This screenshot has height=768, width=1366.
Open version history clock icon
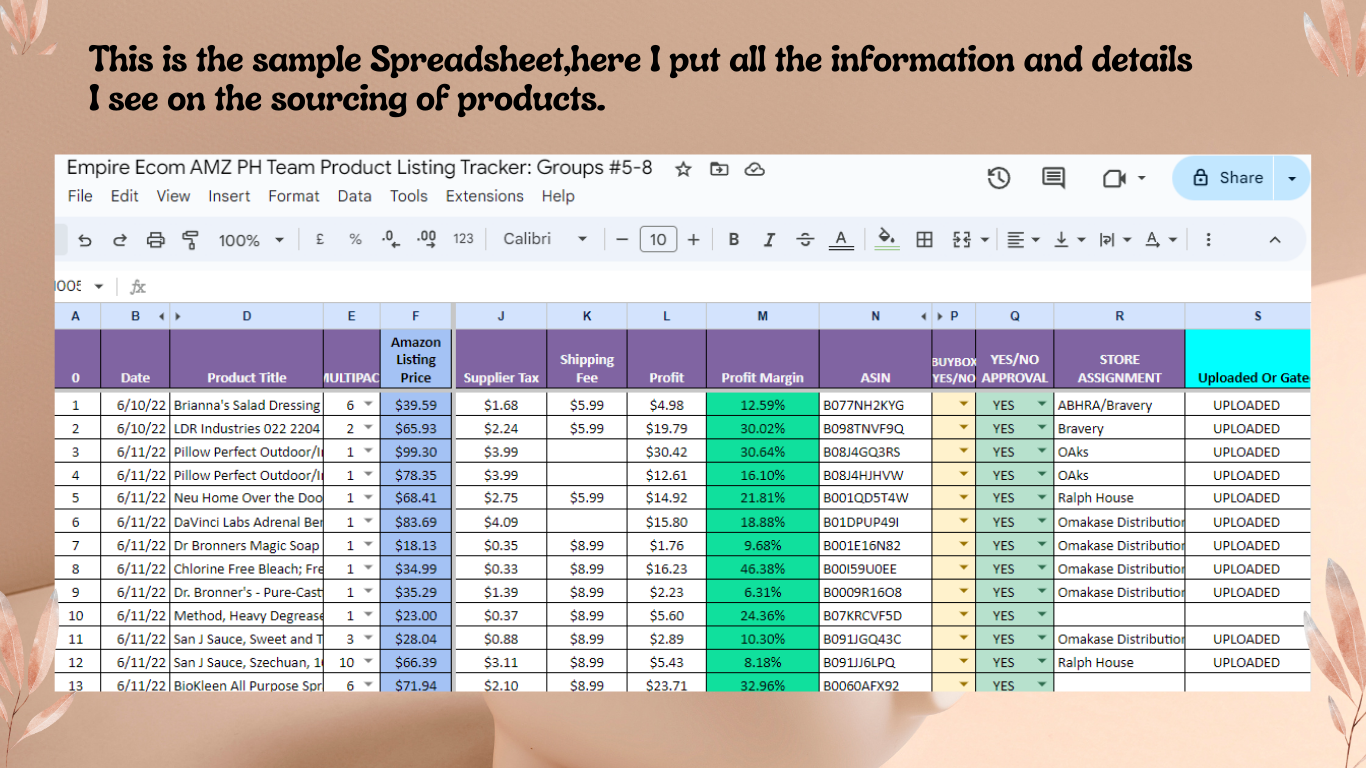998,178
